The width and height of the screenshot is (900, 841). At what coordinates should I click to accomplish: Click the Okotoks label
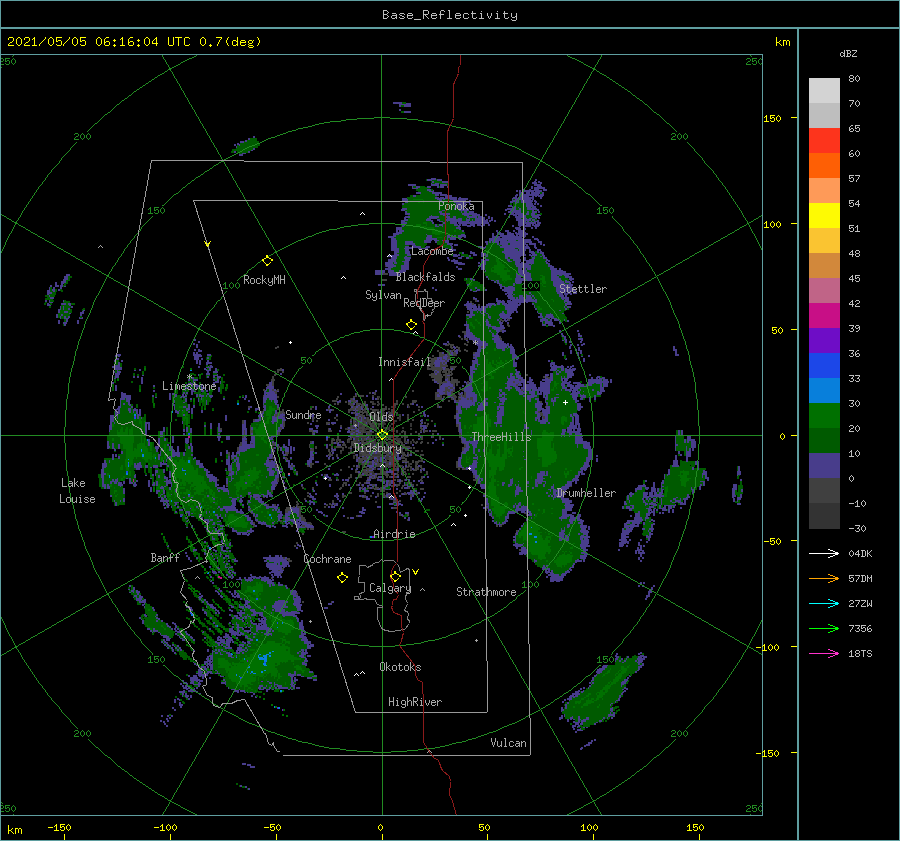400,667
